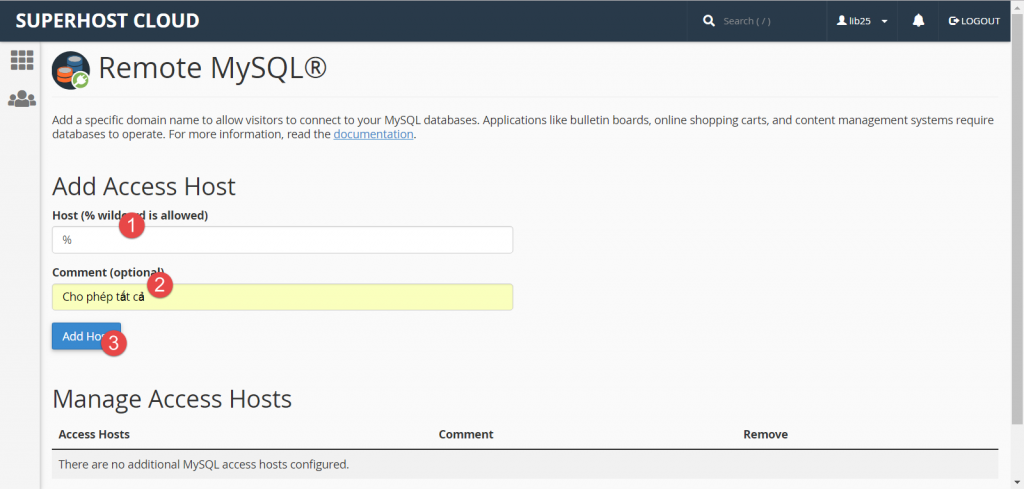Log out using the LOGOUT button
The width and height of the screenshot is (1024, 489).
[974, 21]
